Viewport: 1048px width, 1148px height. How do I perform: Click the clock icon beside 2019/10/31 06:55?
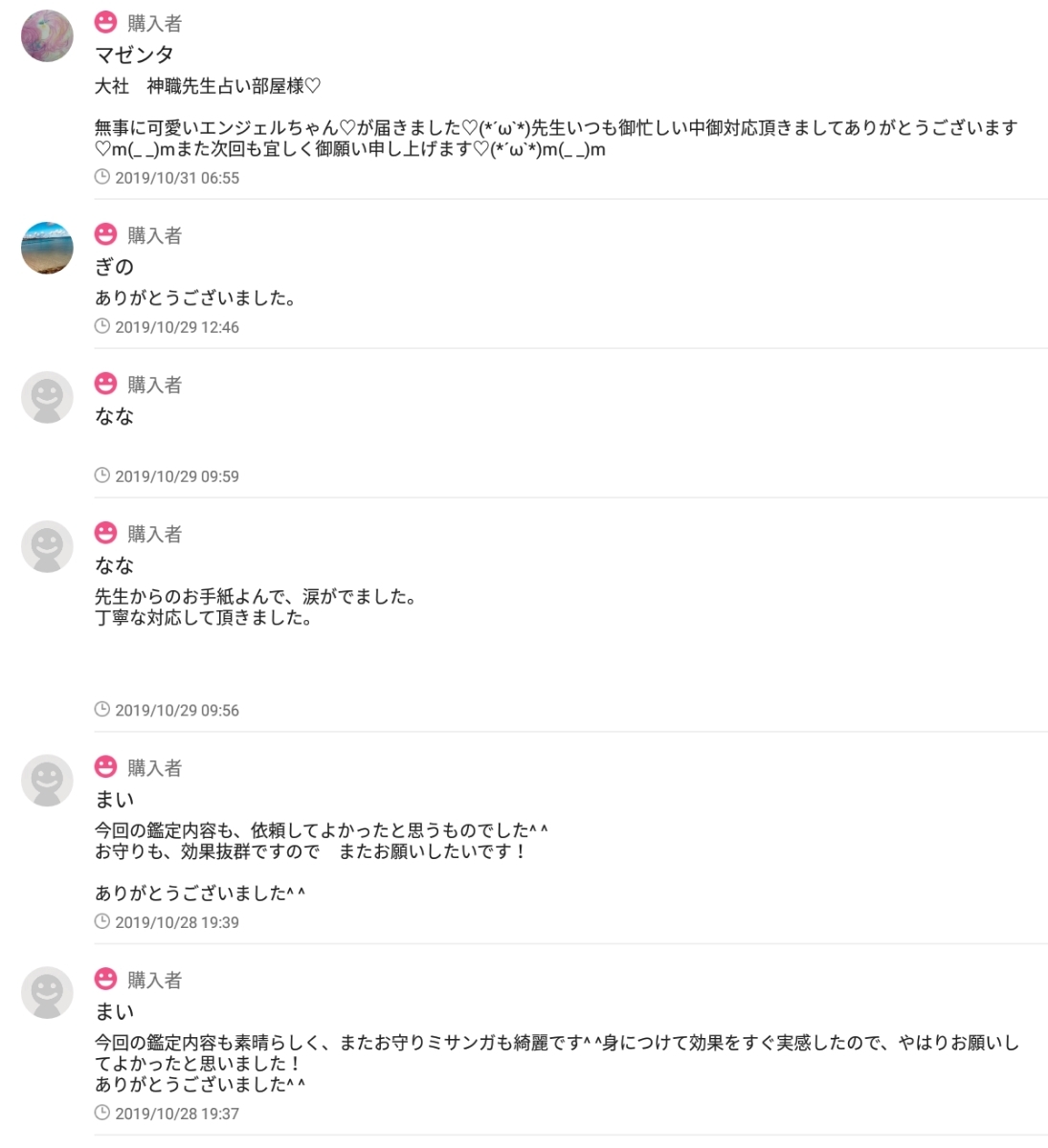(102, 177)
